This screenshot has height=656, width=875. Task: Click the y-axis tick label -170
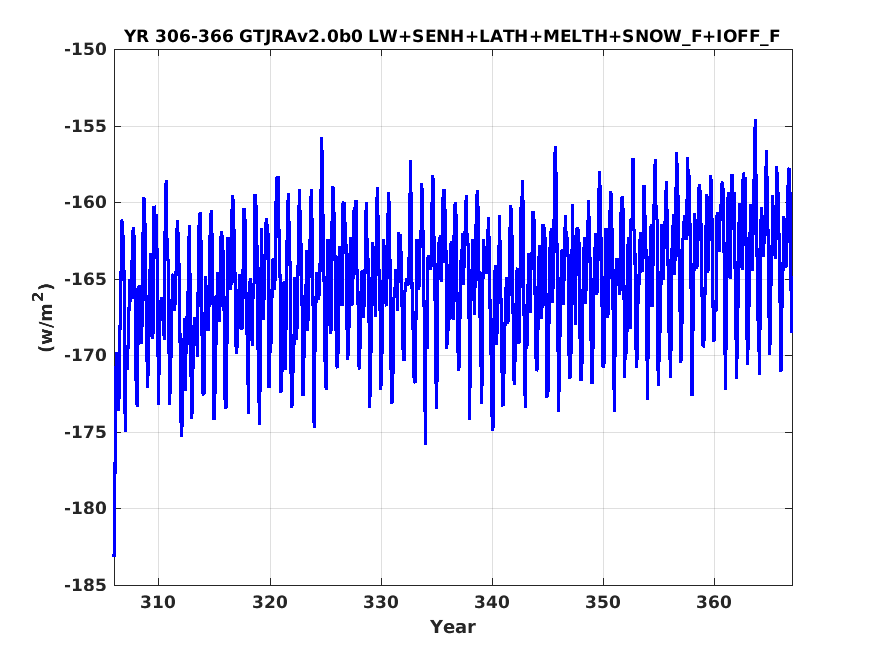click(x=85, y=355)
